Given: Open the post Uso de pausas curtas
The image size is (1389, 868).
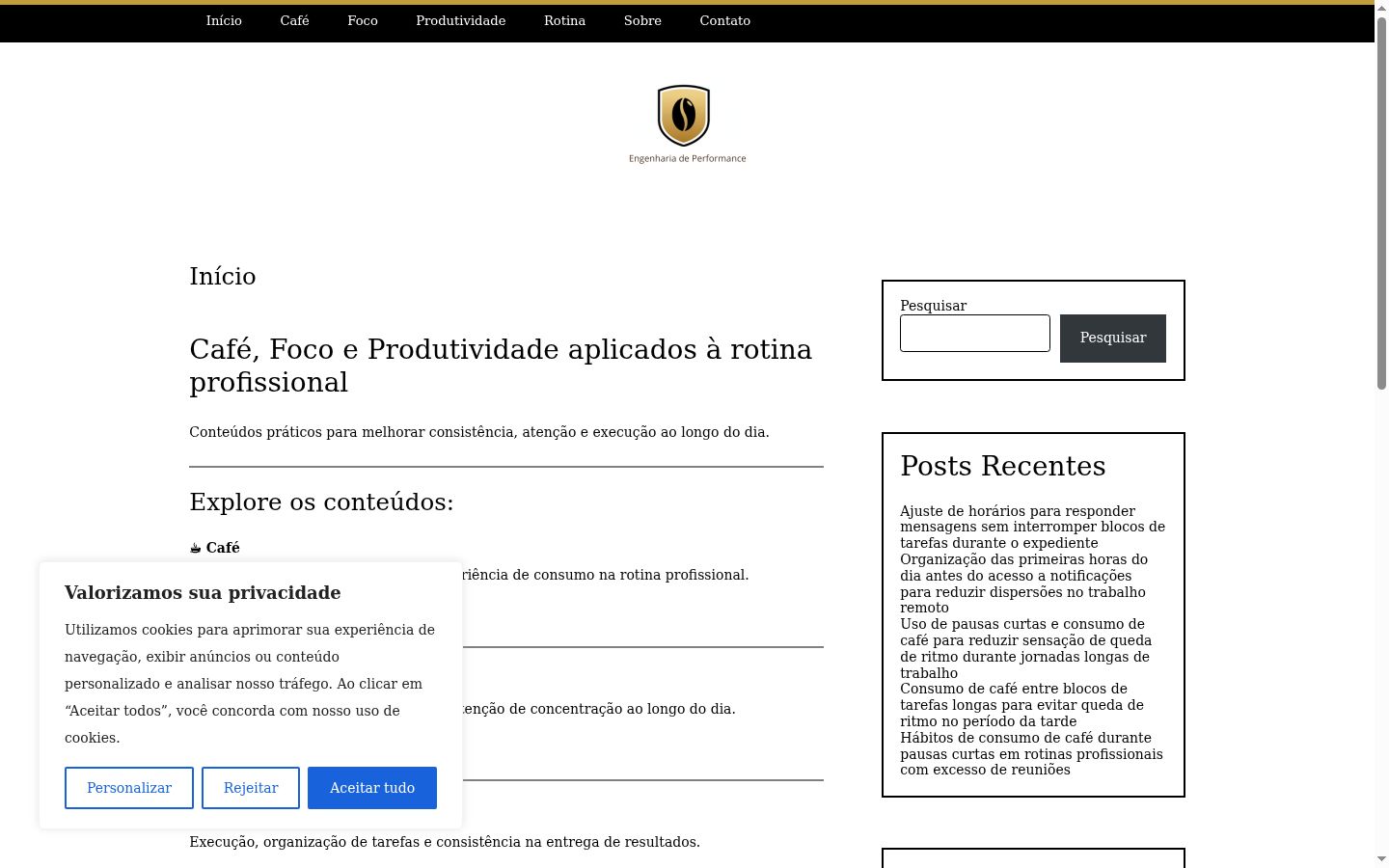Looking at the screenshot, I should (x=1026, y=648).
